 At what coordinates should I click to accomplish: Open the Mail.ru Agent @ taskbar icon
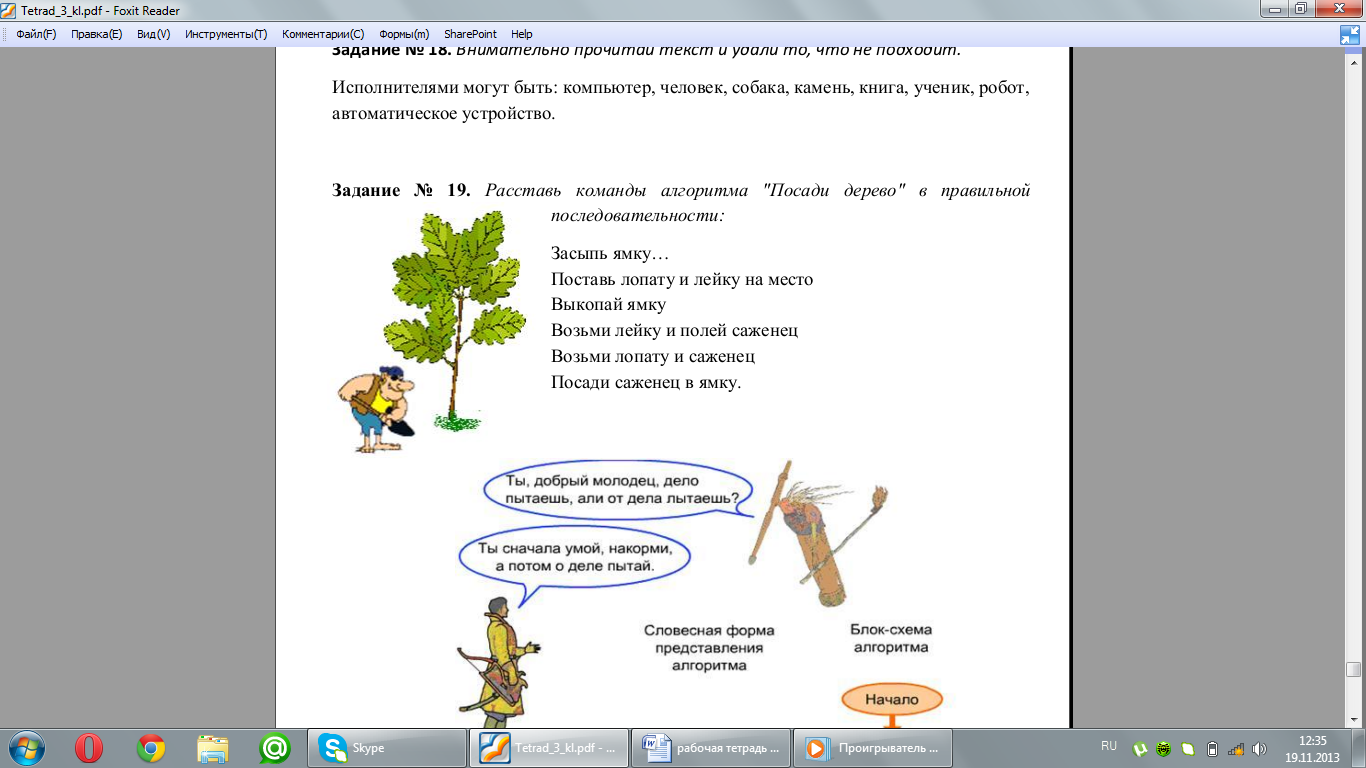[x=274, y=748]
